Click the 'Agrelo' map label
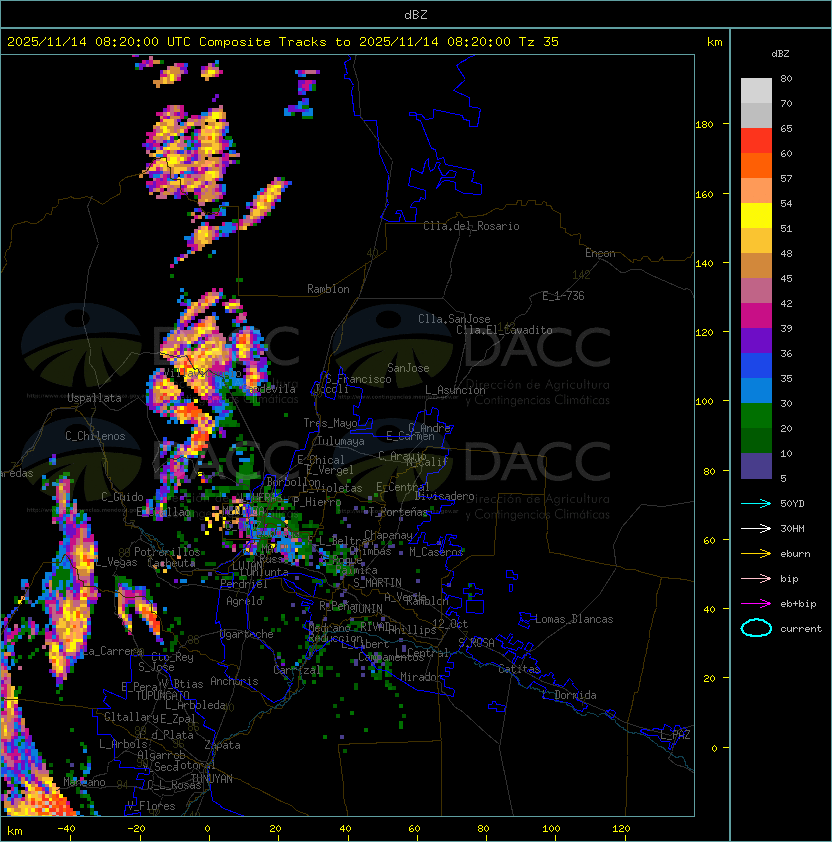 click(244, 601)
